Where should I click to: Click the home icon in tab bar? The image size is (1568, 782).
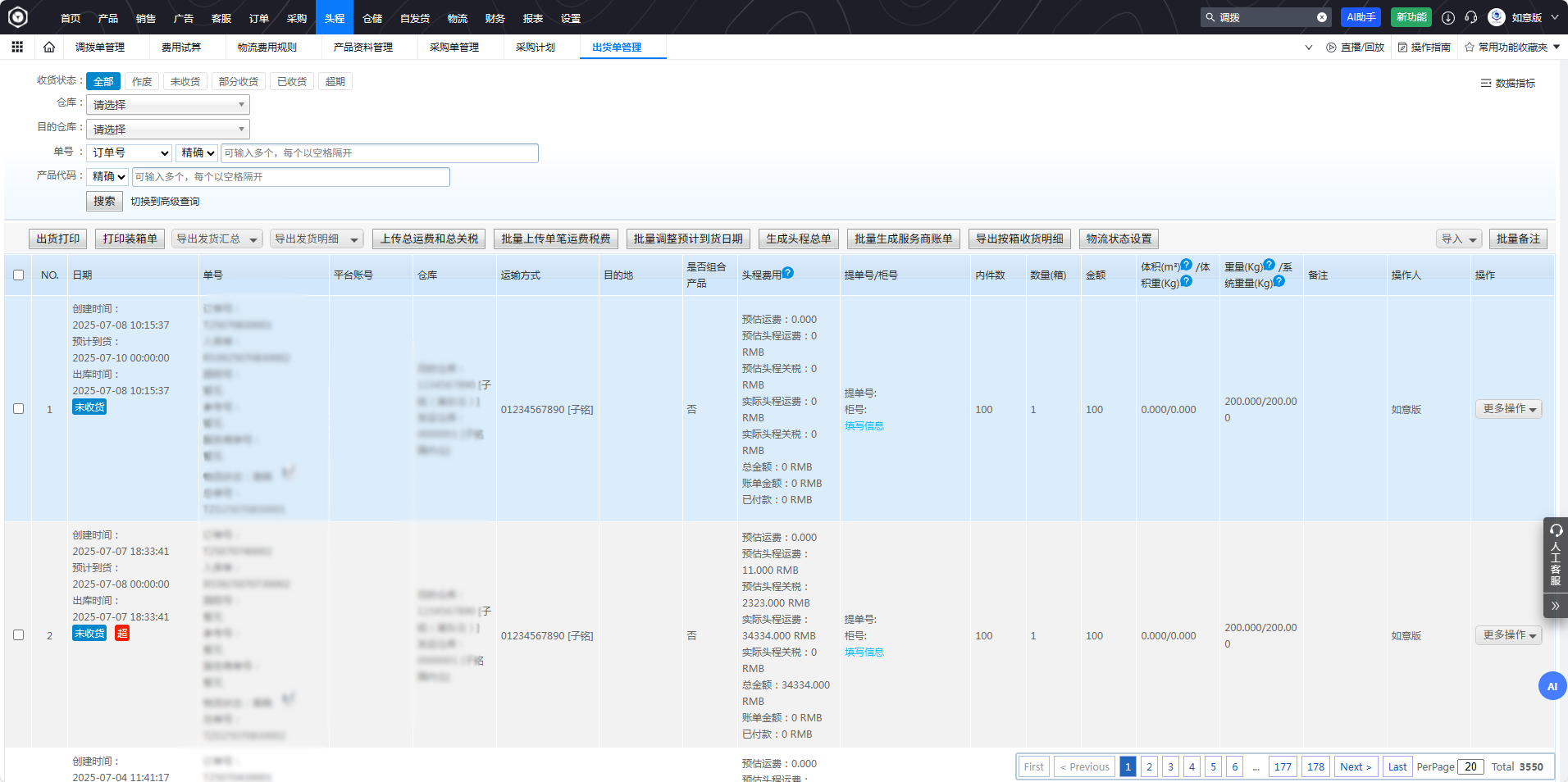click(48, 47)
